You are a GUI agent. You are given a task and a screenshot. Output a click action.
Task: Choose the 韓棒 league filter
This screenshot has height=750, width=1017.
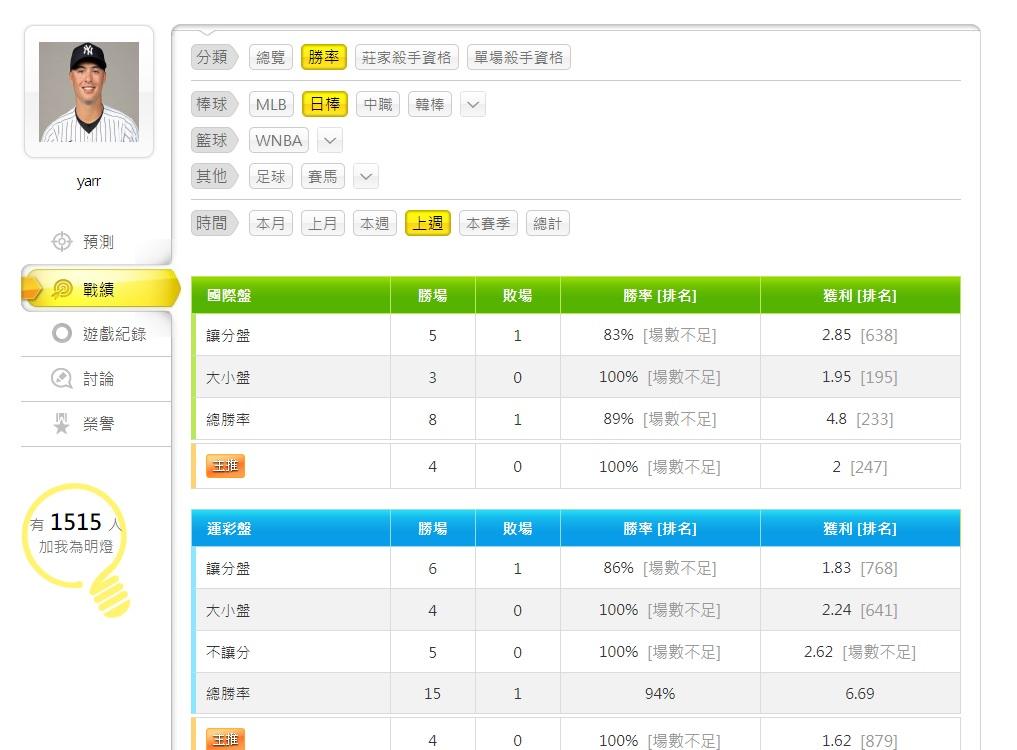[429, 104]
